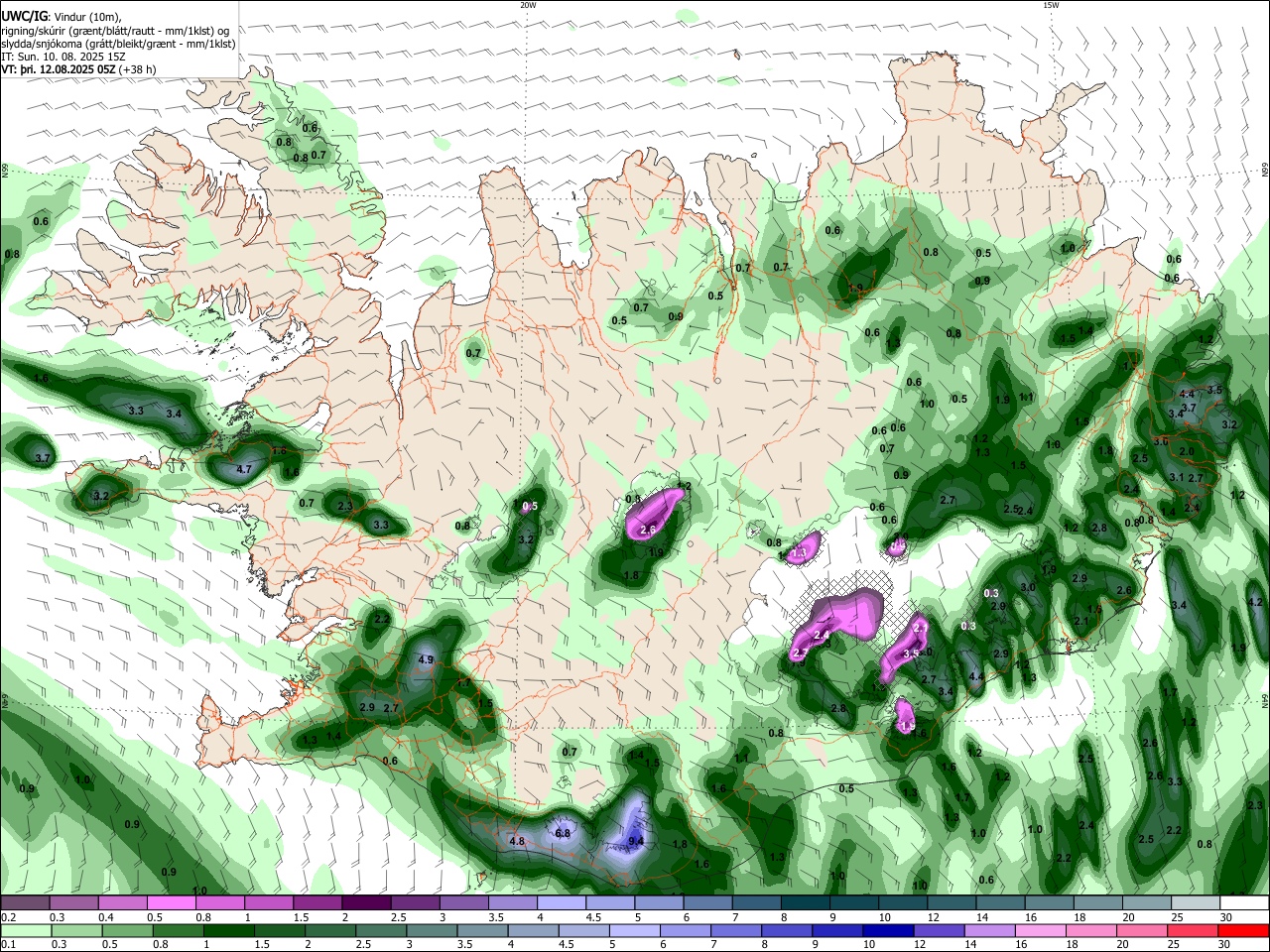The height and width of the screenshot is (952, 1270).
Task: Click the 15W longitude label
Action: [1051, 5]
